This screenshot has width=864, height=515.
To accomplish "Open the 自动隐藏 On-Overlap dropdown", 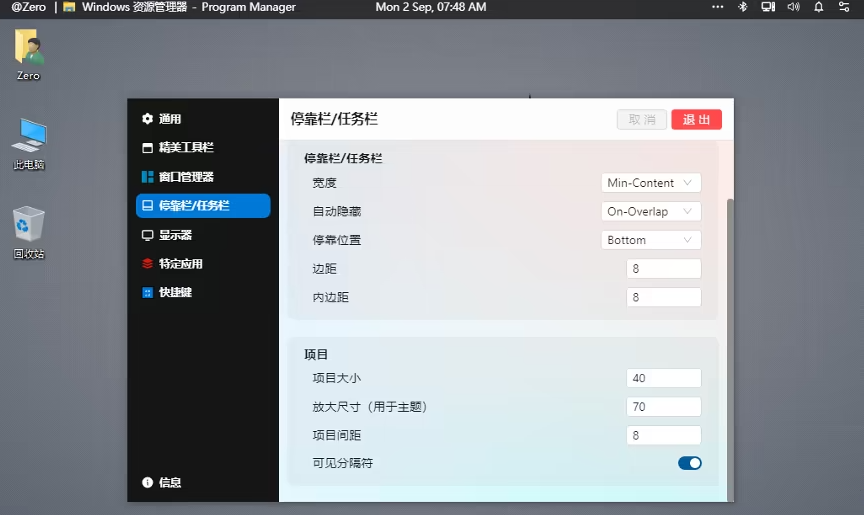I will coord(653,212).
